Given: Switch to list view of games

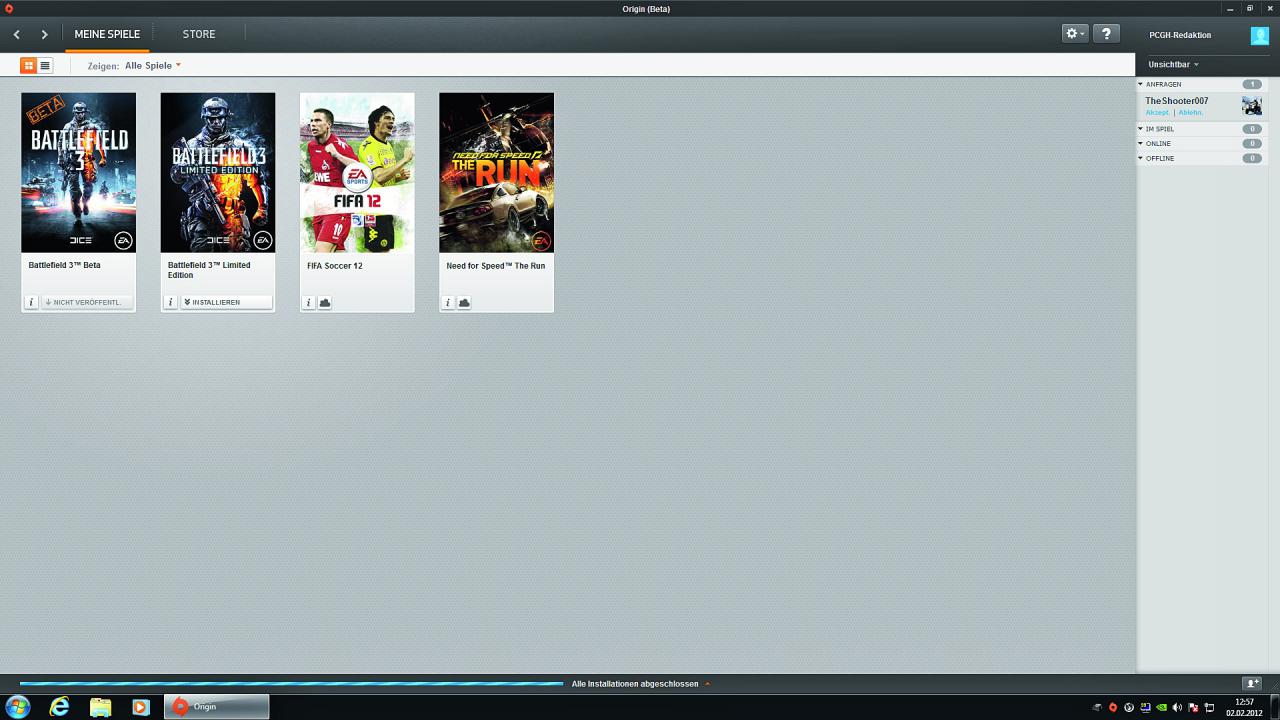Looking at the screenshot, I should coord(45,66).
